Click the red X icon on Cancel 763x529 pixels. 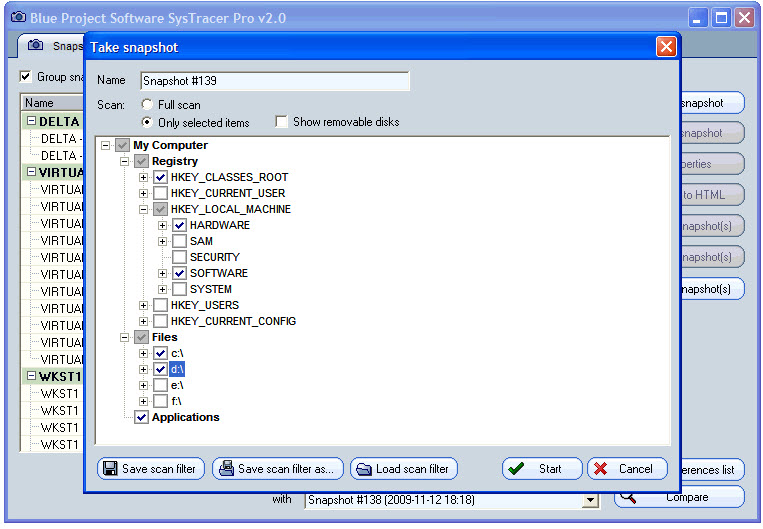click(x=600, y=469)
